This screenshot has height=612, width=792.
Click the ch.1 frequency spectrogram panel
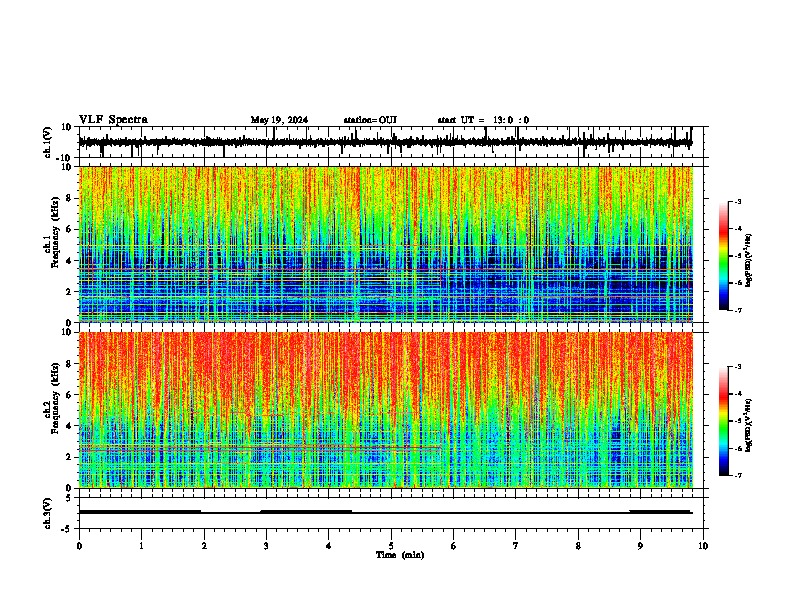tap(393, 244)
